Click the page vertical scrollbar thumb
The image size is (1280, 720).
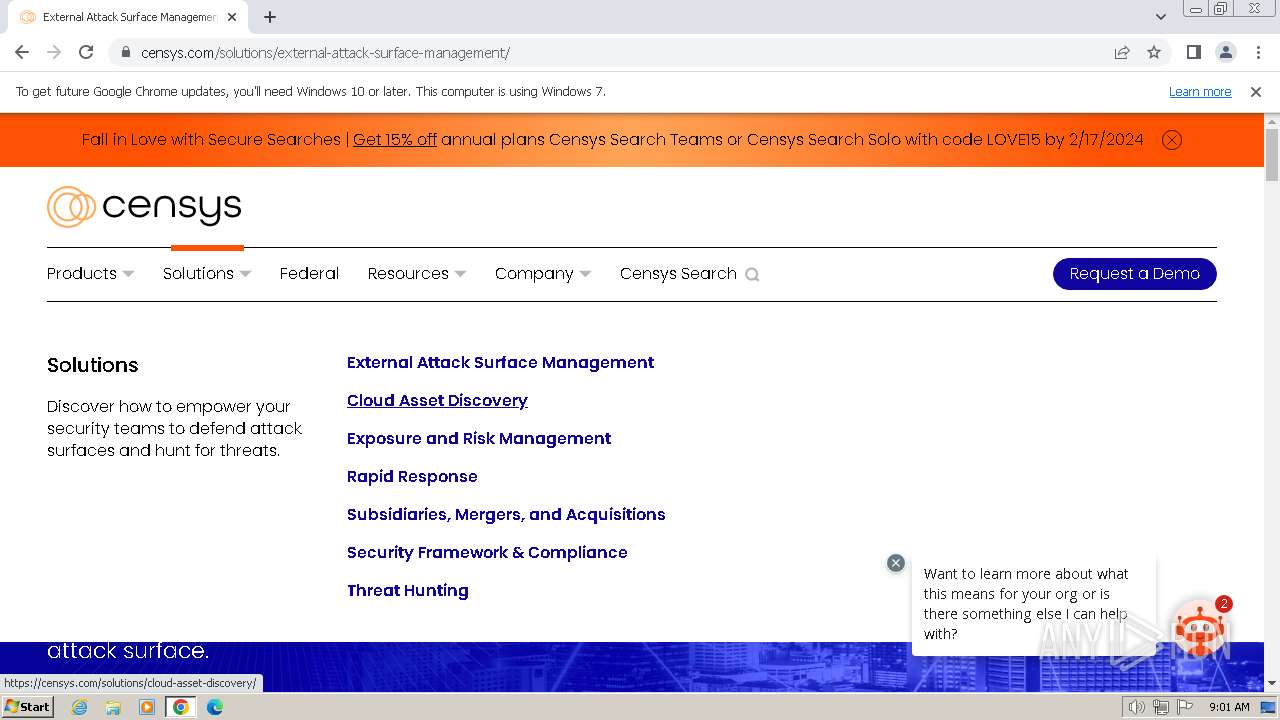click(1272, 155)
